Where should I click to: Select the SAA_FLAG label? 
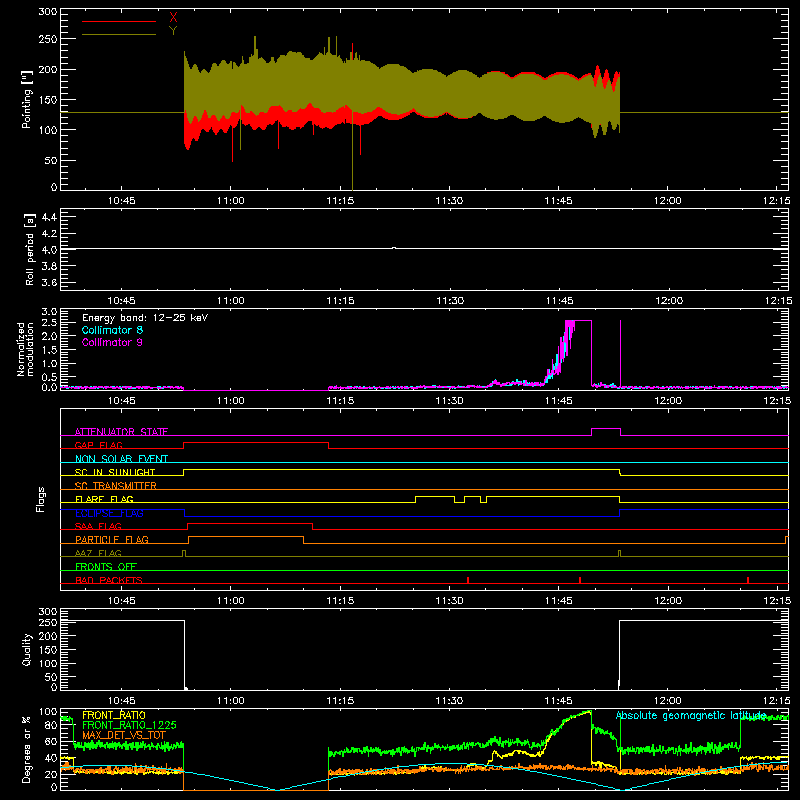click(x=98, y=526)
